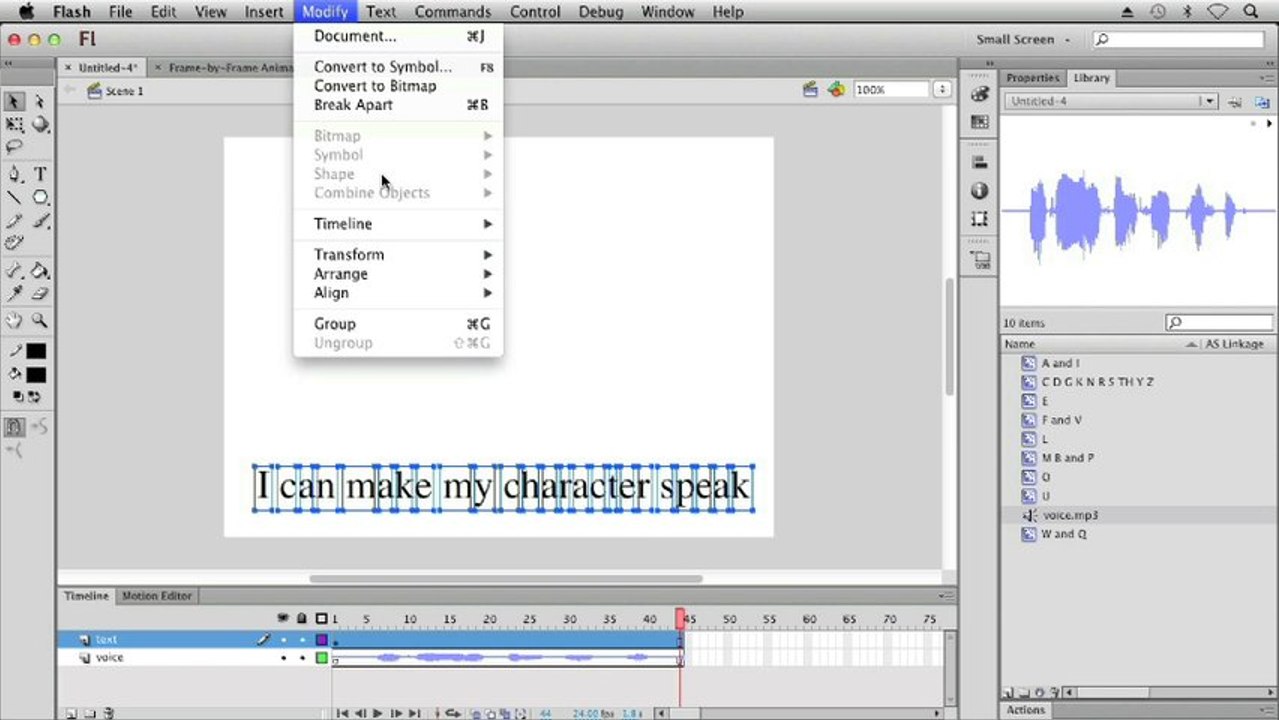Select the Subselection tool
Image resolution: width=1279 pixels, height=720 pixels.
coord(40,102)
